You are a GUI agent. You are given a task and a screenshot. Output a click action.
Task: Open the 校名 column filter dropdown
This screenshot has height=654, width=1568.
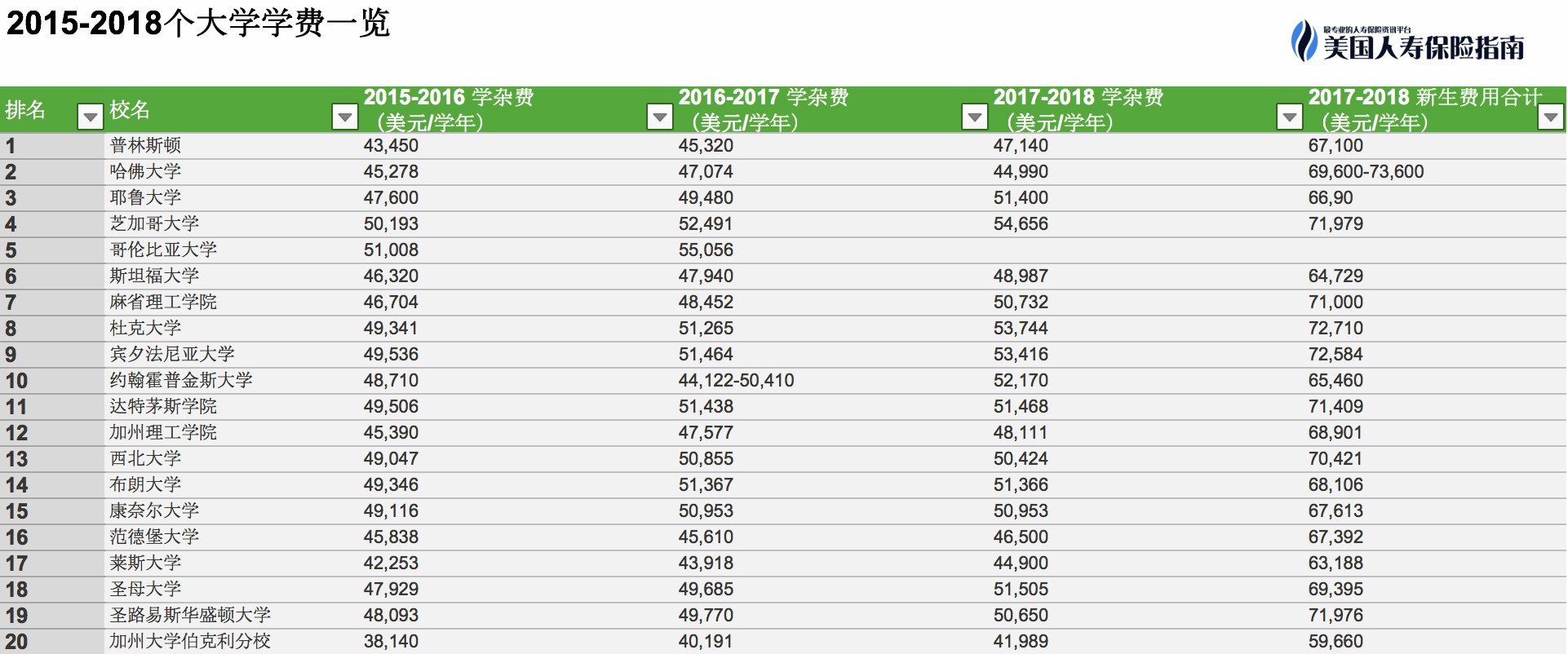click(345, 117)
